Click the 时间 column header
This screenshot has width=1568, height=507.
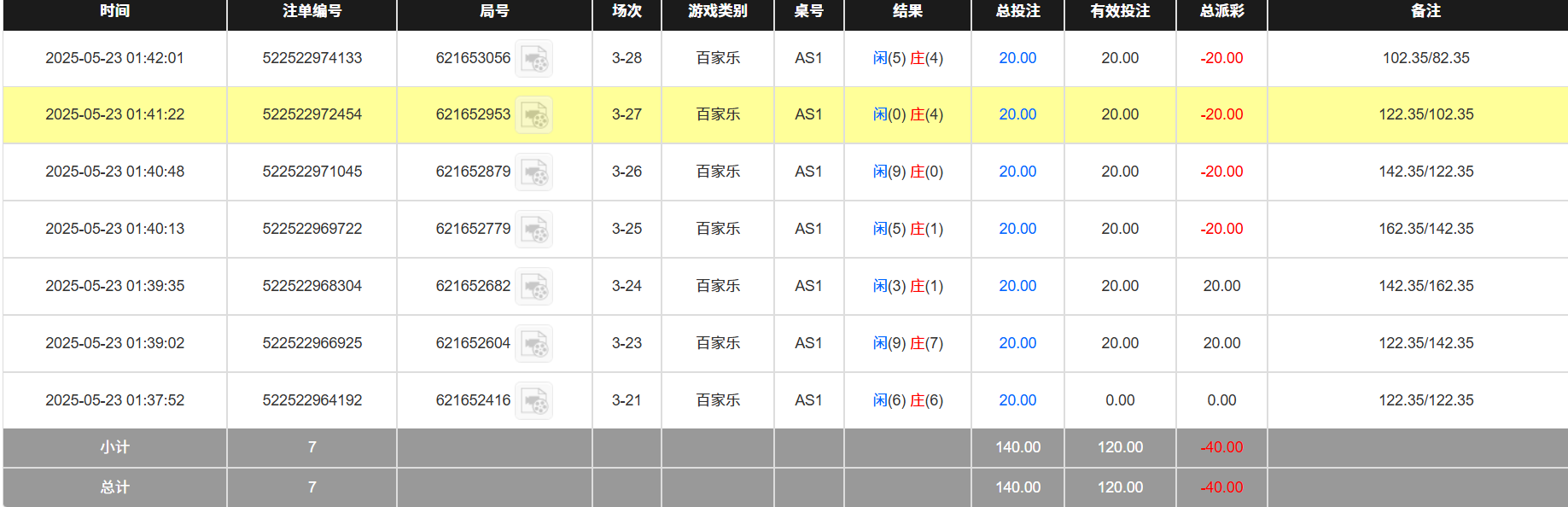(114, 11)
